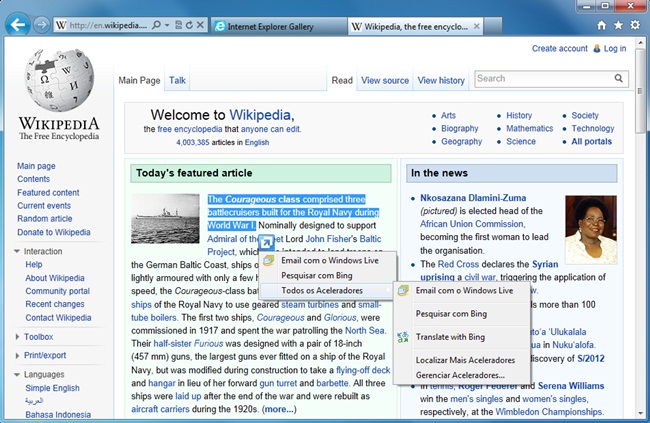This screenshot has width=650, height=423.
Task: Select the Main Page tab
Action: coord(139,80)
